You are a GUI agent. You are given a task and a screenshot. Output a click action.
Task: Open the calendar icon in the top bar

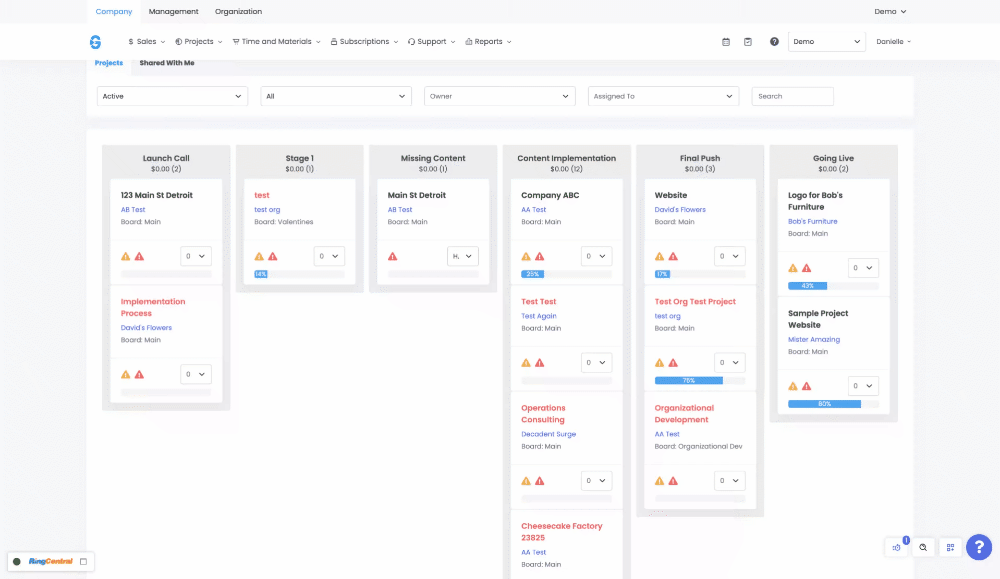[x=726, y=42]
